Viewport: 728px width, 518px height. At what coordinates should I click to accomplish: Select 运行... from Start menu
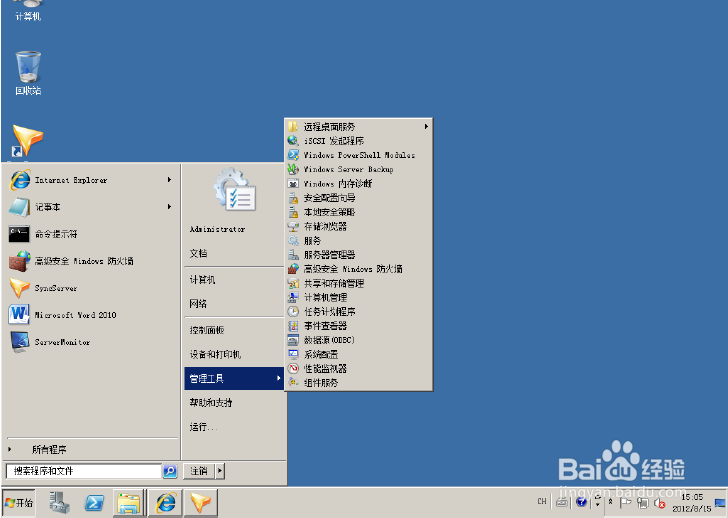[x=203, y=427]
